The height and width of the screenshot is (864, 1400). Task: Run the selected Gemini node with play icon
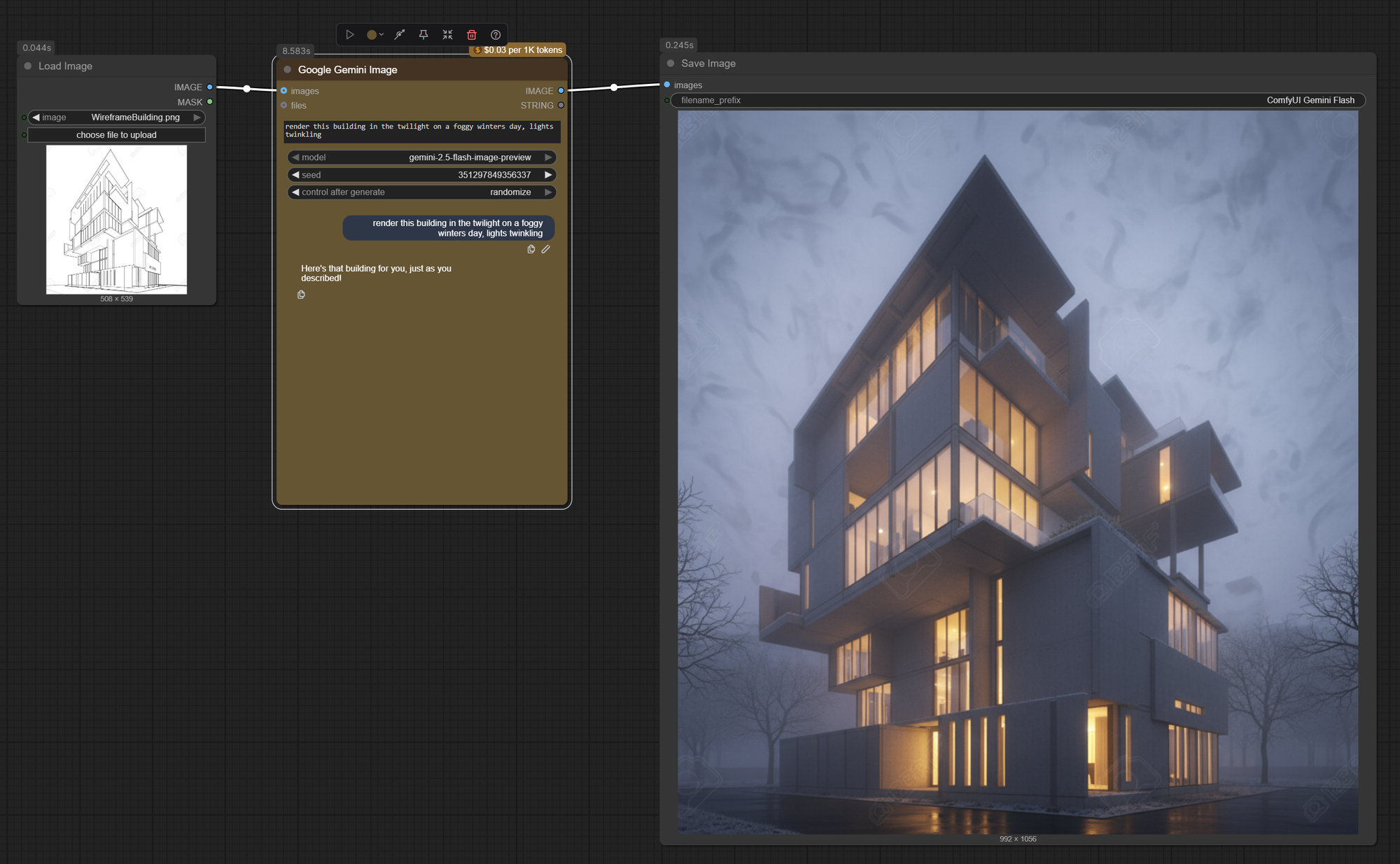click(x=350, y=34)
